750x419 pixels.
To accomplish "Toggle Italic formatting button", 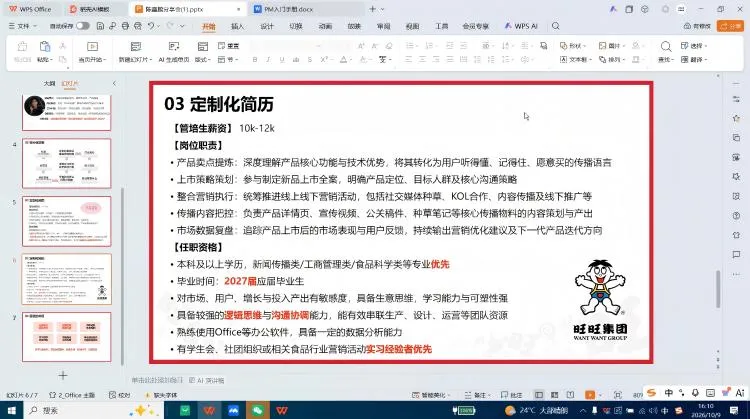I will (268, 60).
